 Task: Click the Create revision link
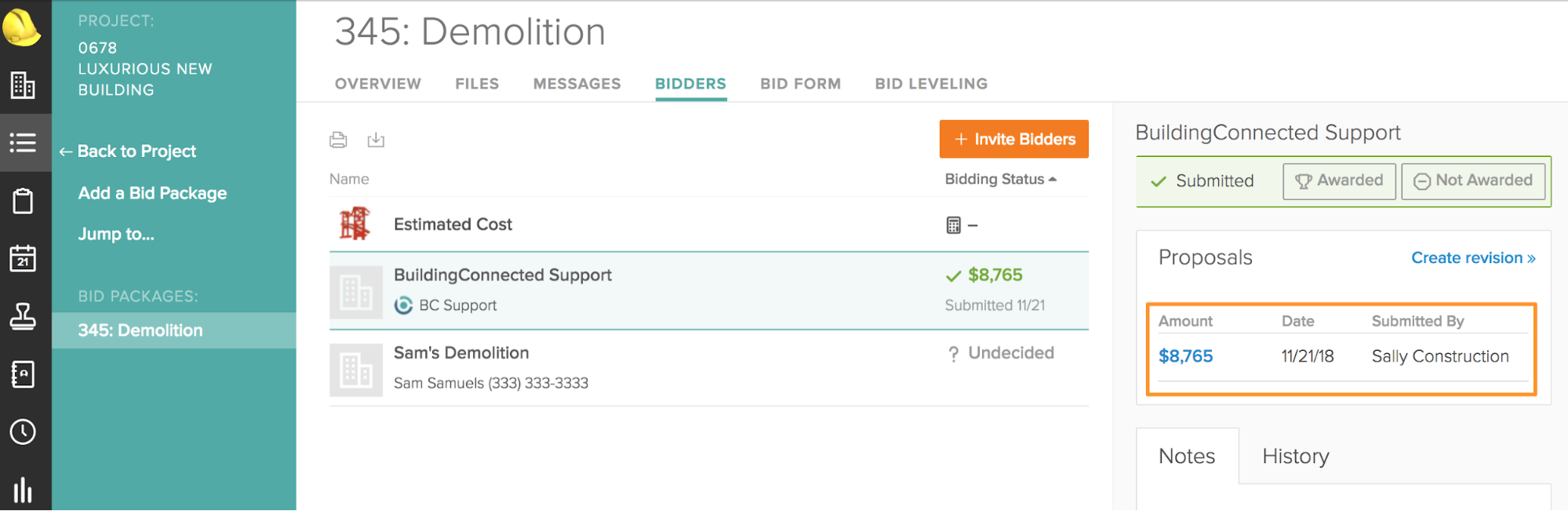tap(1472, 257)
